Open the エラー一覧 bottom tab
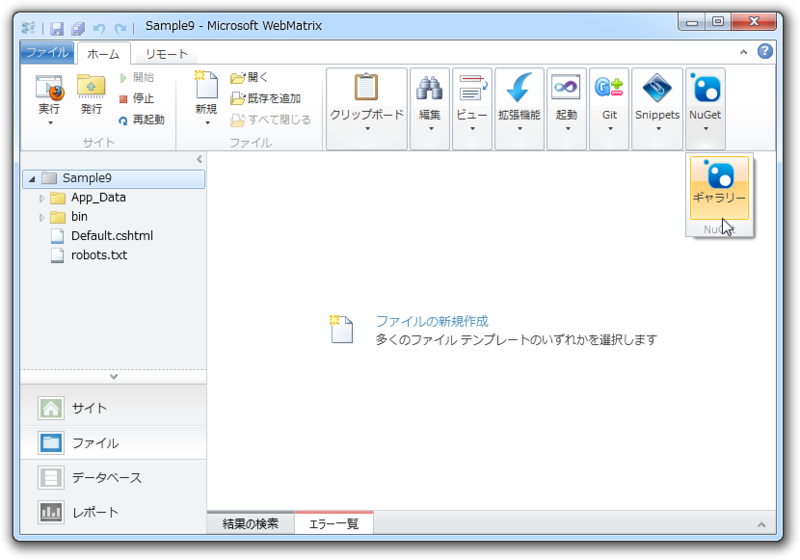 pos(334,523)
